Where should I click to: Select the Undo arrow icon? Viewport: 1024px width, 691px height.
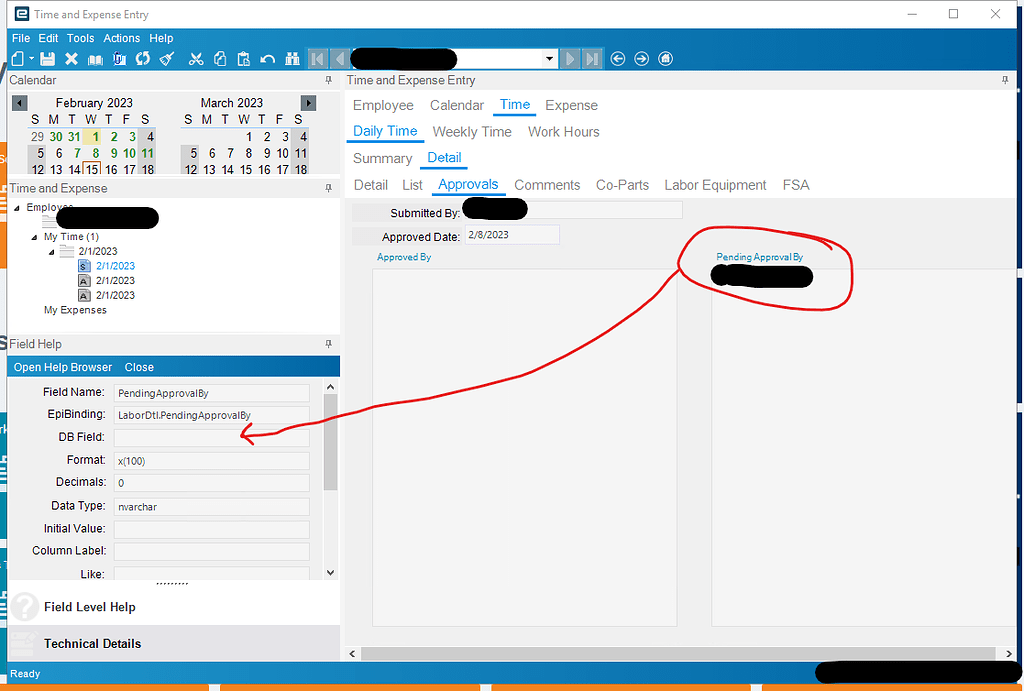266,58
